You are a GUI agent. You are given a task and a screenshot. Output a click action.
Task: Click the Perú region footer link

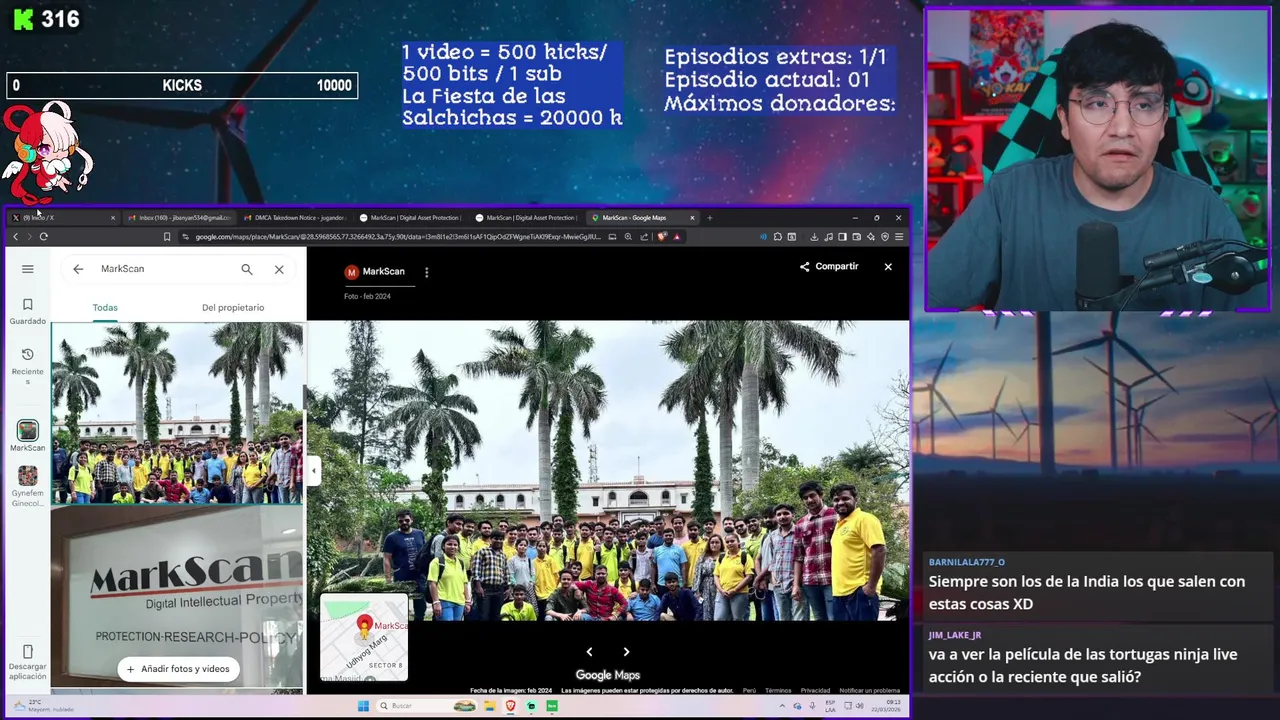pyautogui.click(x=749, y=690)
